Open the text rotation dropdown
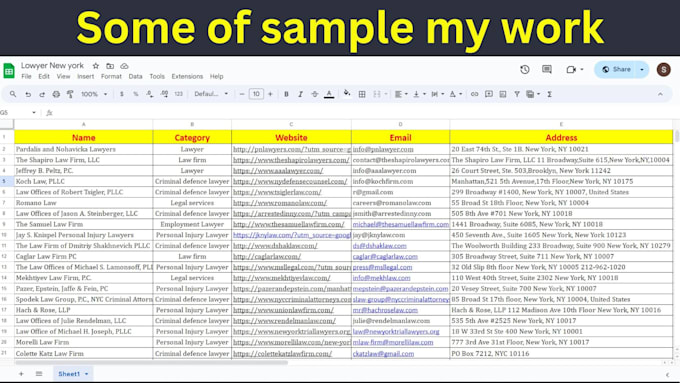The height and width of the screenshot is (383, 680). 456,94
